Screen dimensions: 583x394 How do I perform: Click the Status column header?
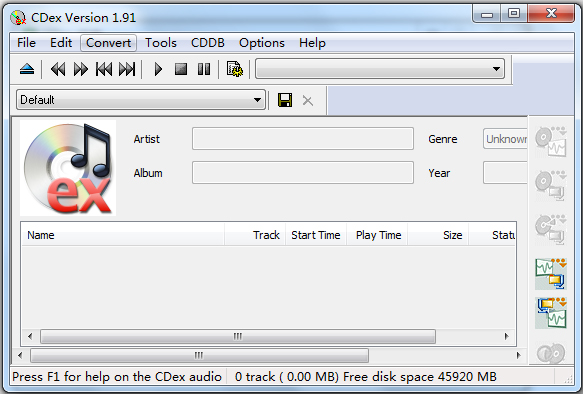coord(492,235)
